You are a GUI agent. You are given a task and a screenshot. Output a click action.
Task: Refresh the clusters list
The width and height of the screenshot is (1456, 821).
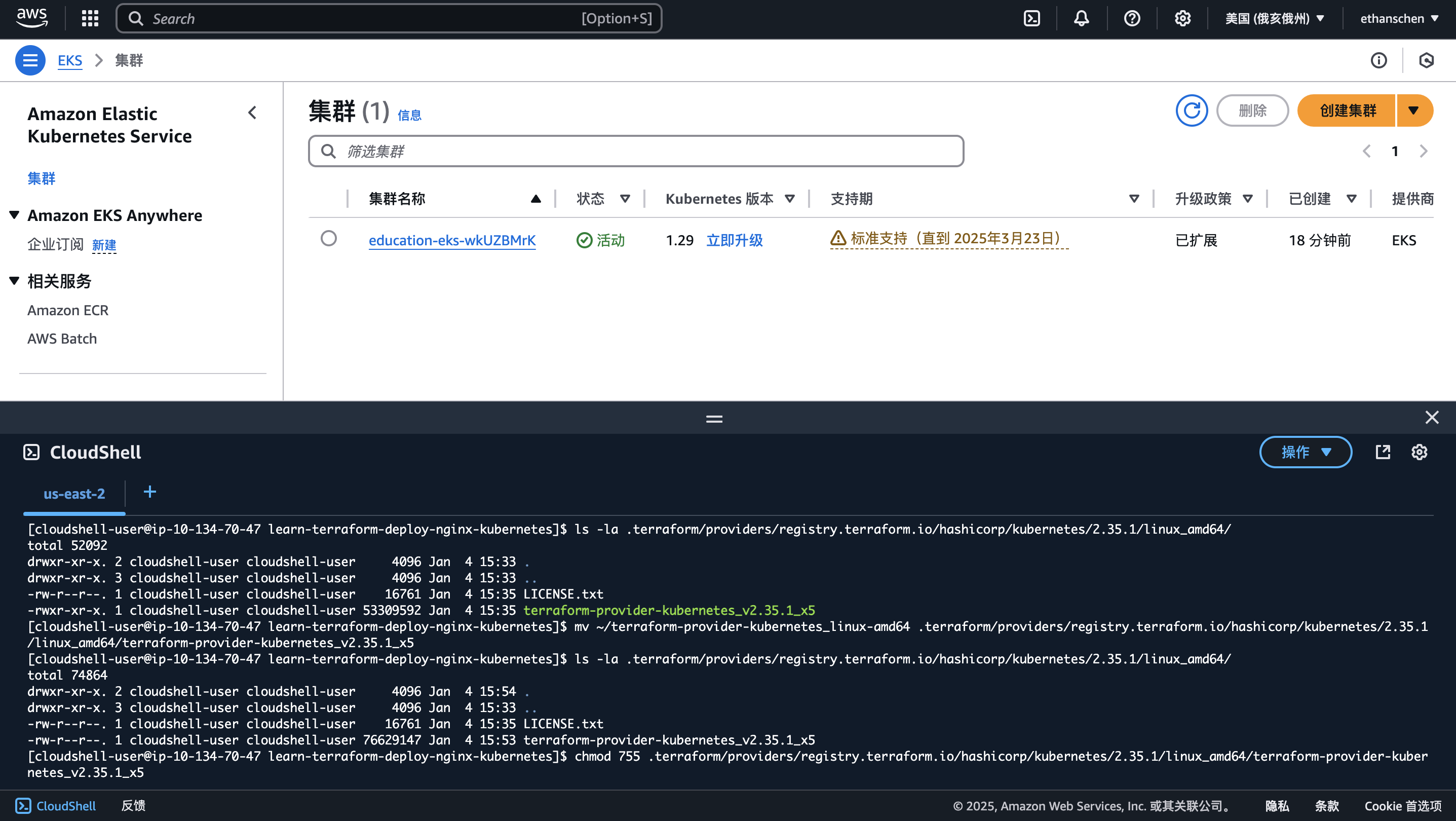pyautogui.click(x=1192, y=110)
